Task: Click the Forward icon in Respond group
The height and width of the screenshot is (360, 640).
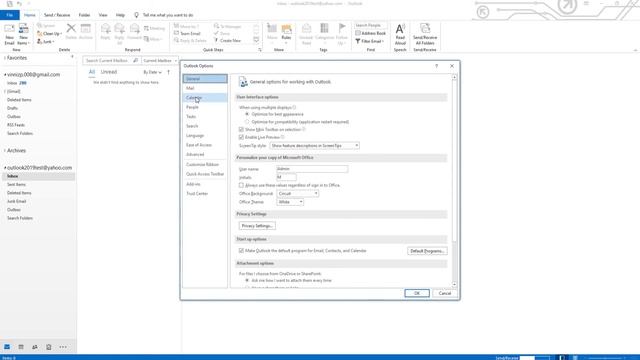Action: [134, 29]
